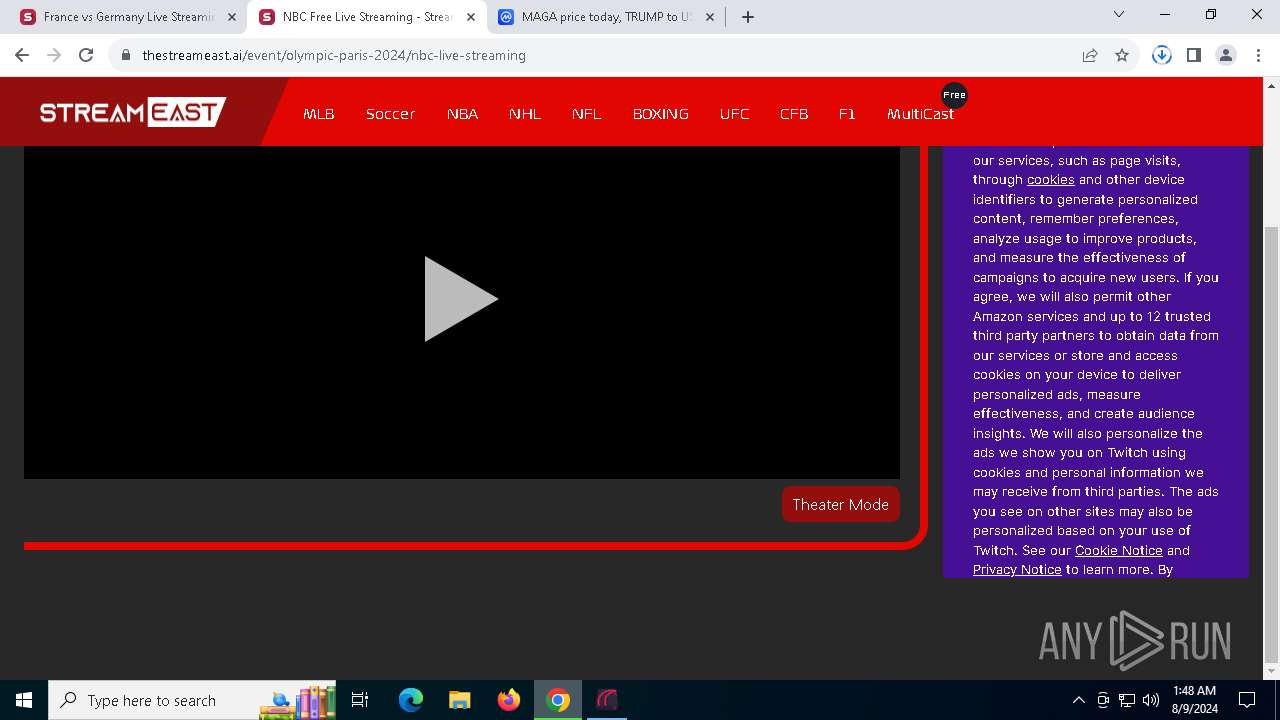Open a new browser tab

pyautogui.click(x=748, y=17)
